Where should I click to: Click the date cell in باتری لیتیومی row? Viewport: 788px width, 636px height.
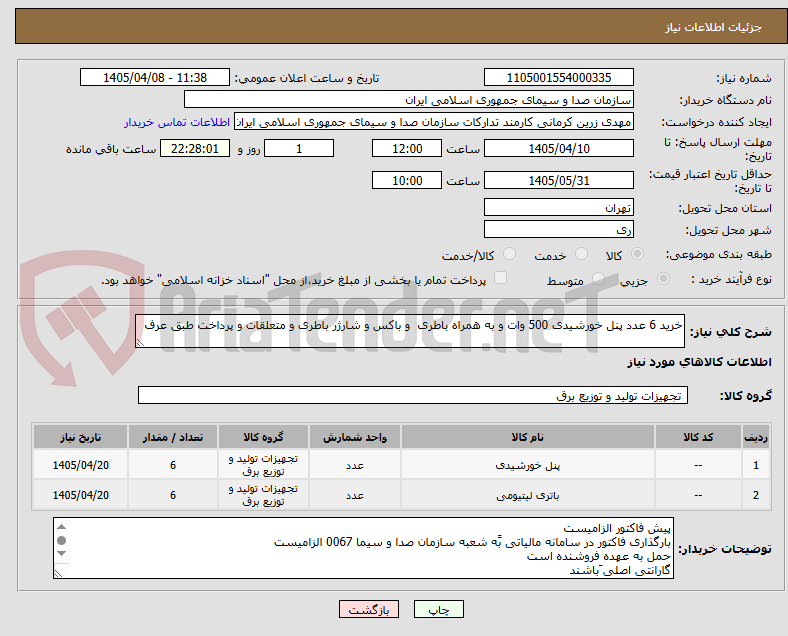tap(80, 495)
